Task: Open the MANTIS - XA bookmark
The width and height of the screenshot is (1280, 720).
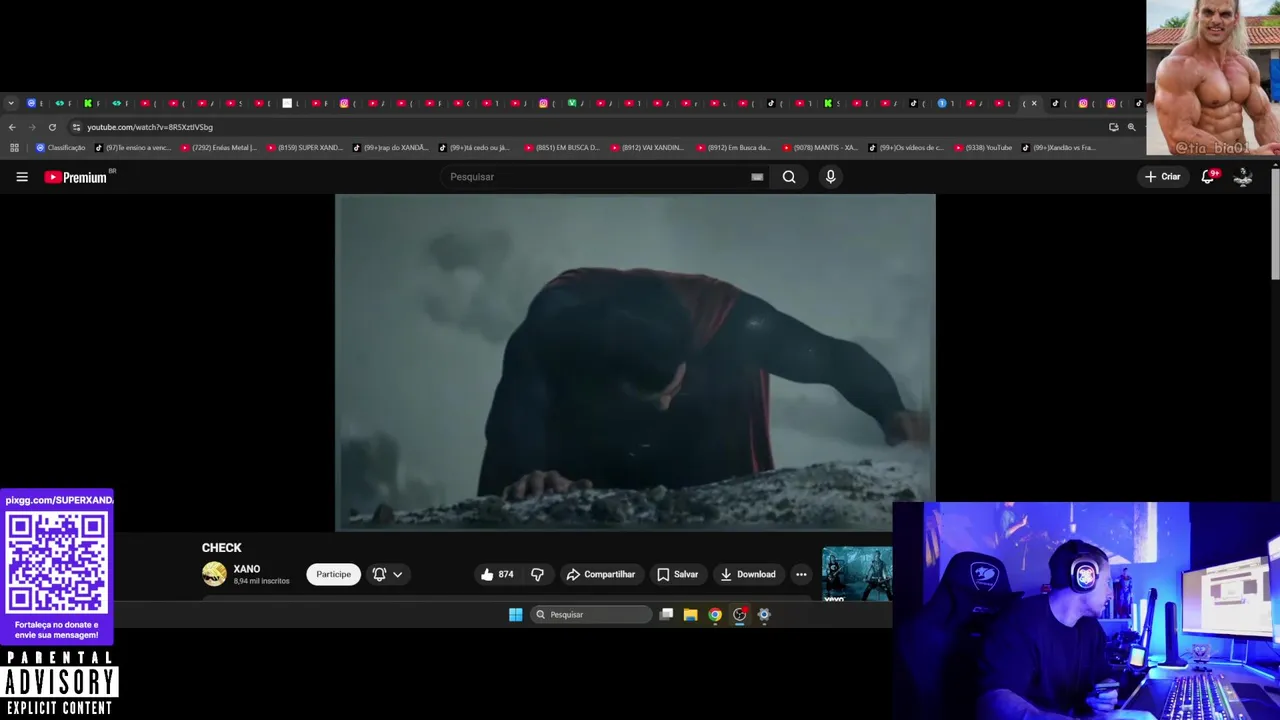Action: point(820,148)
